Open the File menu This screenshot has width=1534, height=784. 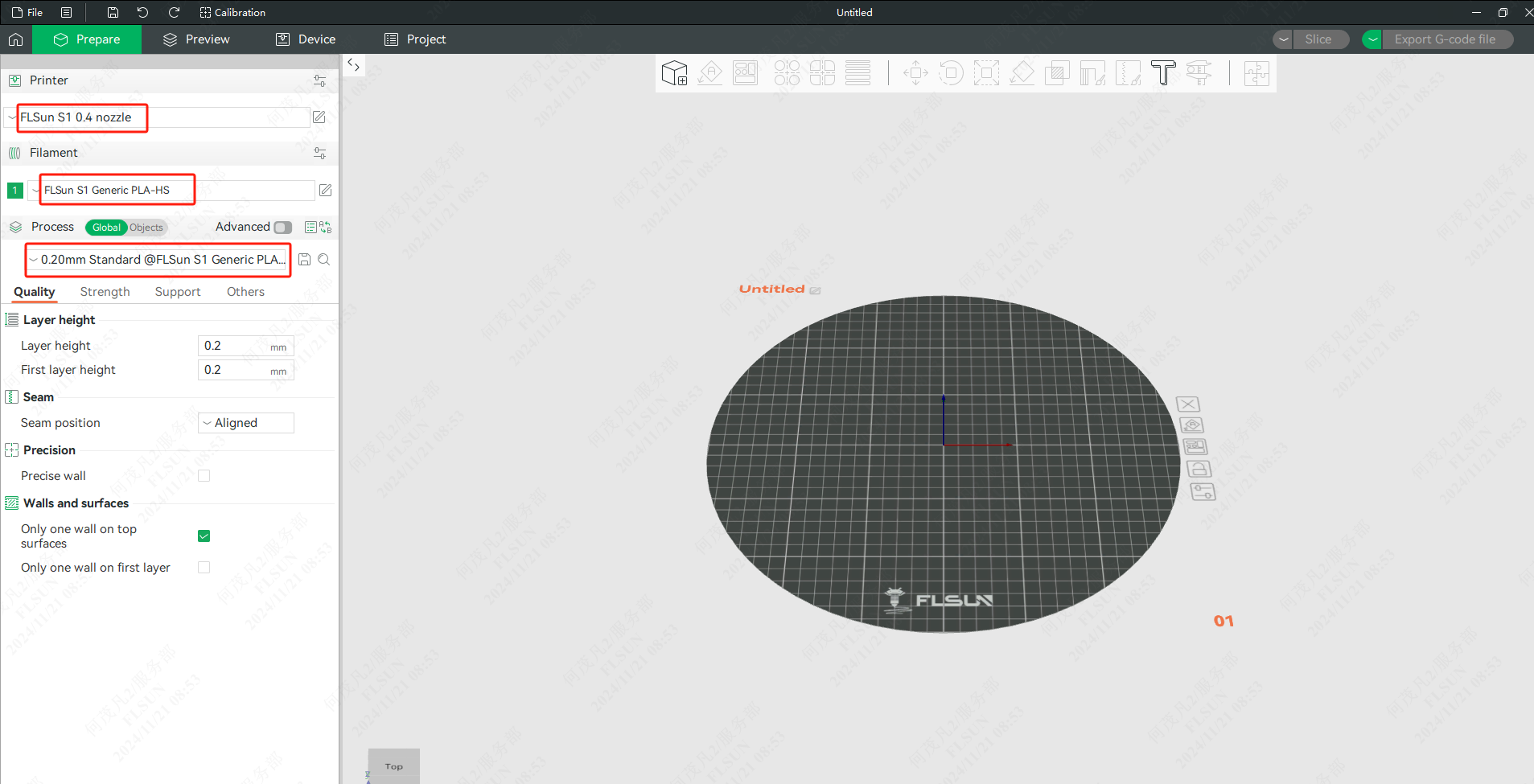(x=27, y=12)
